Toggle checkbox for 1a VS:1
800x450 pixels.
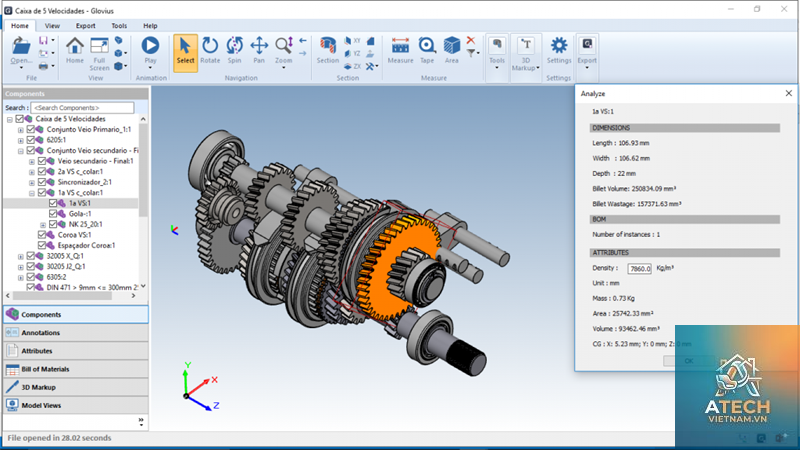coord(53,203)
